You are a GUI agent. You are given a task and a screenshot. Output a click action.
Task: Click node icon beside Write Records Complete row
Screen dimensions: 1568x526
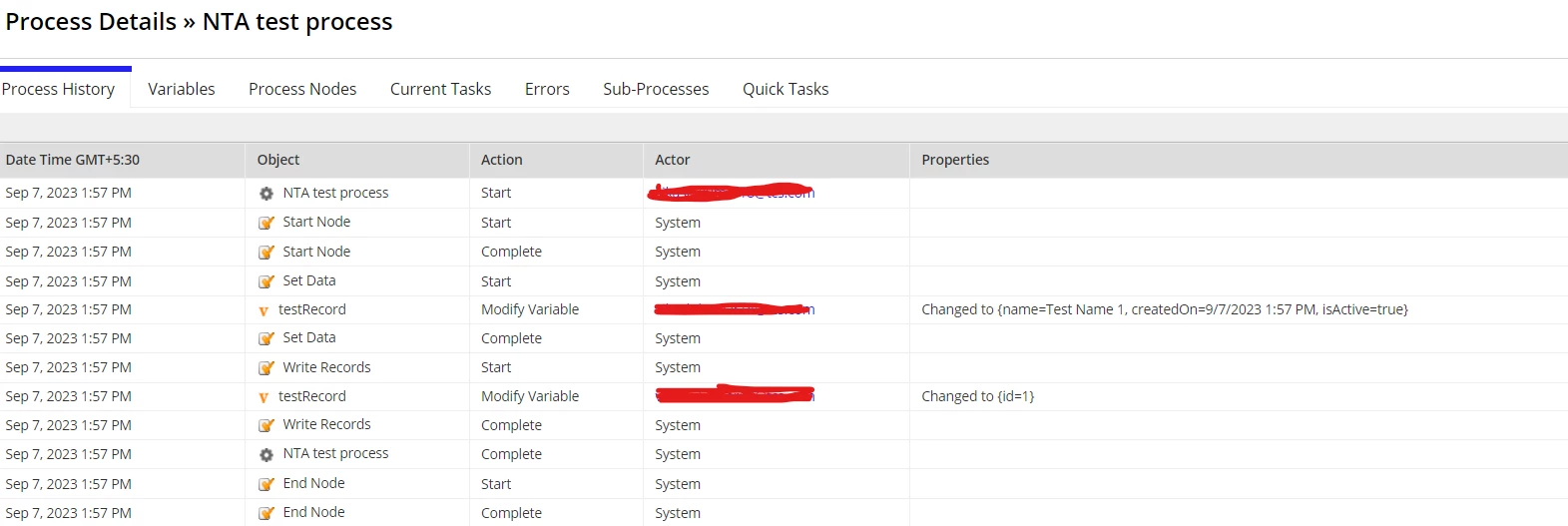coord(266,425)
